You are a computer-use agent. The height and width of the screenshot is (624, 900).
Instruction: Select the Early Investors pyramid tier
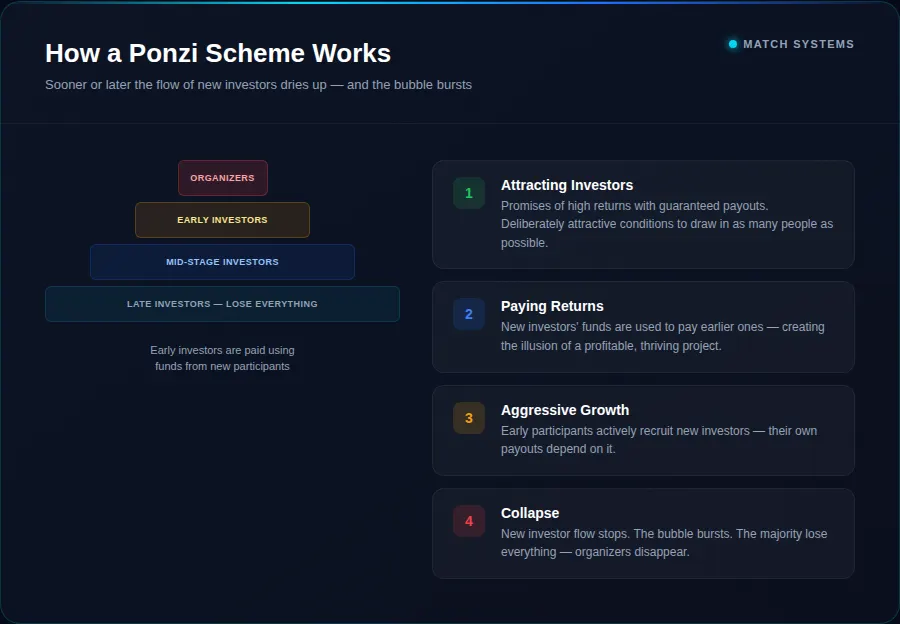(222, 220)
